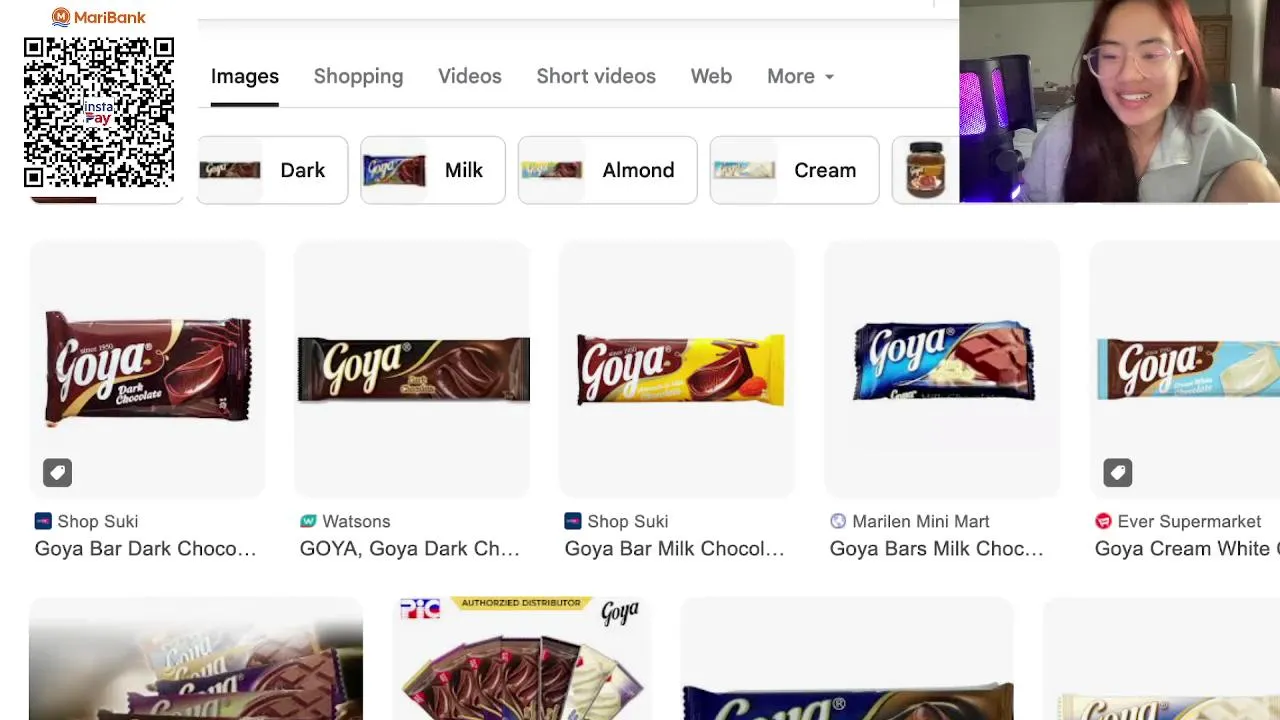Click the Shop Suki favicon under Goya Bar Dark Choco
This screenshot has width=1280, height=720.
[x=43, y=521]
